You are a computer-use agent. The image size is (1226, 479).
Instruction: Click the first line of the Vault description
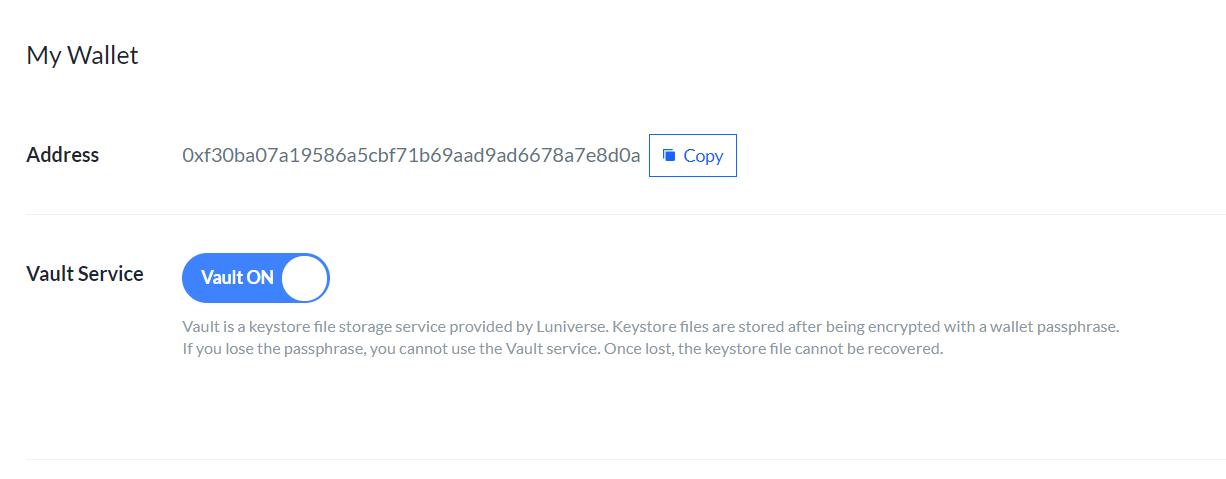click(650, 327)
